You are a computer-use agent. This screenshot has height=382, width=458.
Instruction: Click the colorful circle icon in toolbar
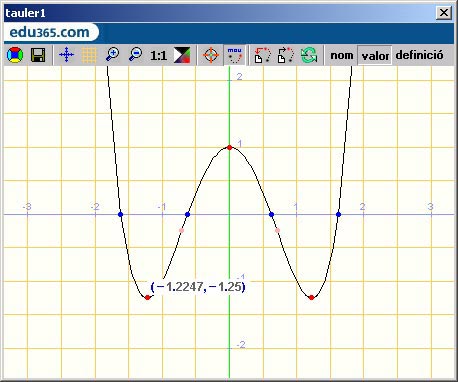click(15, 55)
